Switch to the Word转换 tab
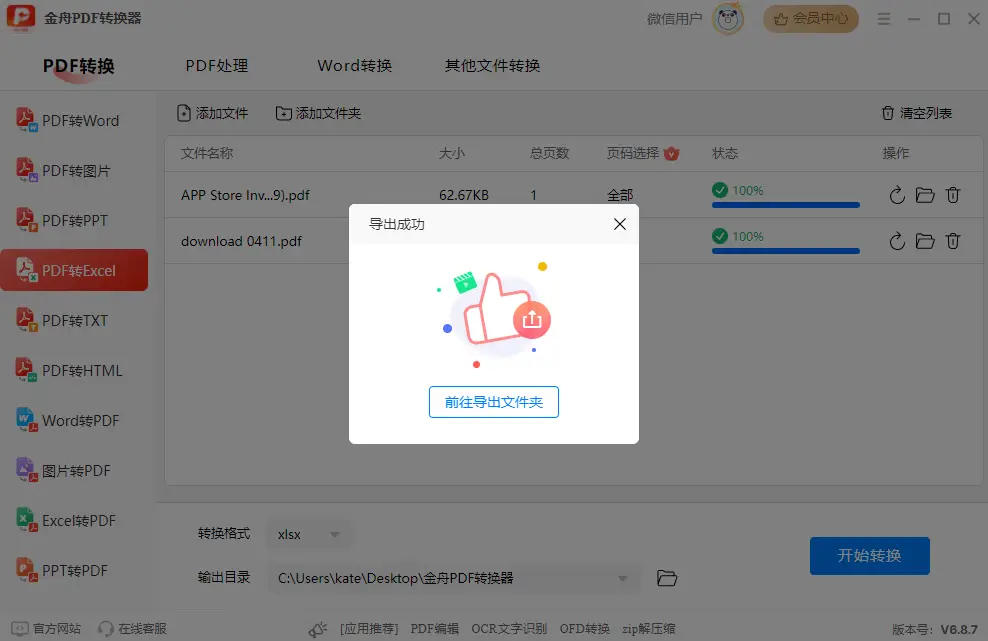988x641 pixels. click(x=354, y=65)
